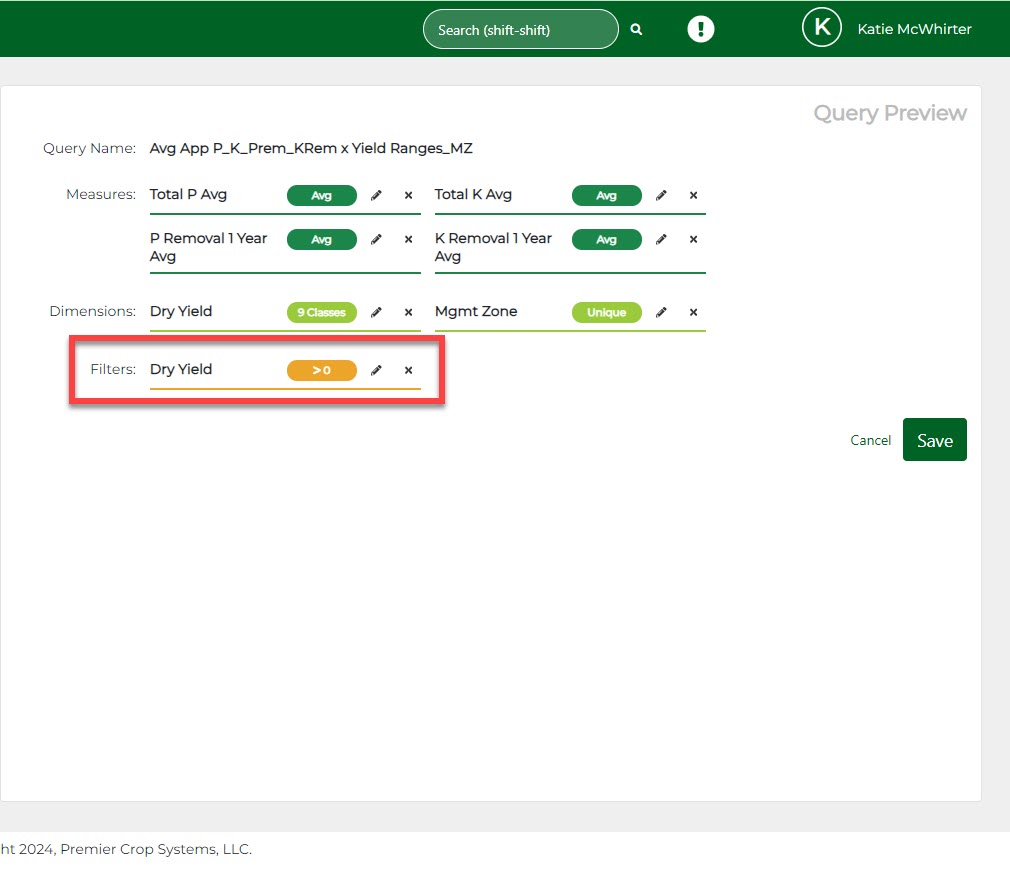Remove the Total P Avg measure
Image resolution: width=1010 pixels, height=870 pixels.
(x=408, y=196)
